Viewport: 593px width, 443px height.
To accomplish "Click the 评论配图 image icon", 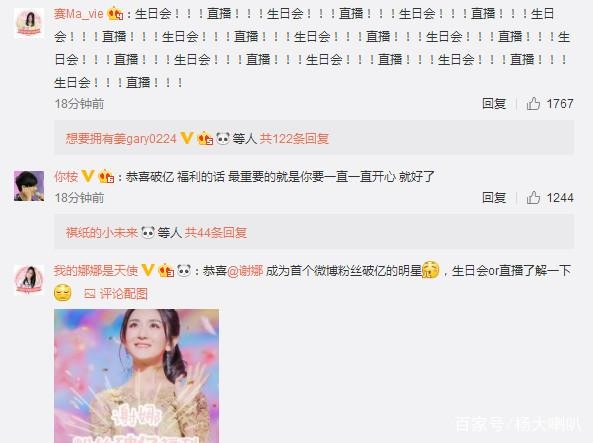I will click(90, 294).
